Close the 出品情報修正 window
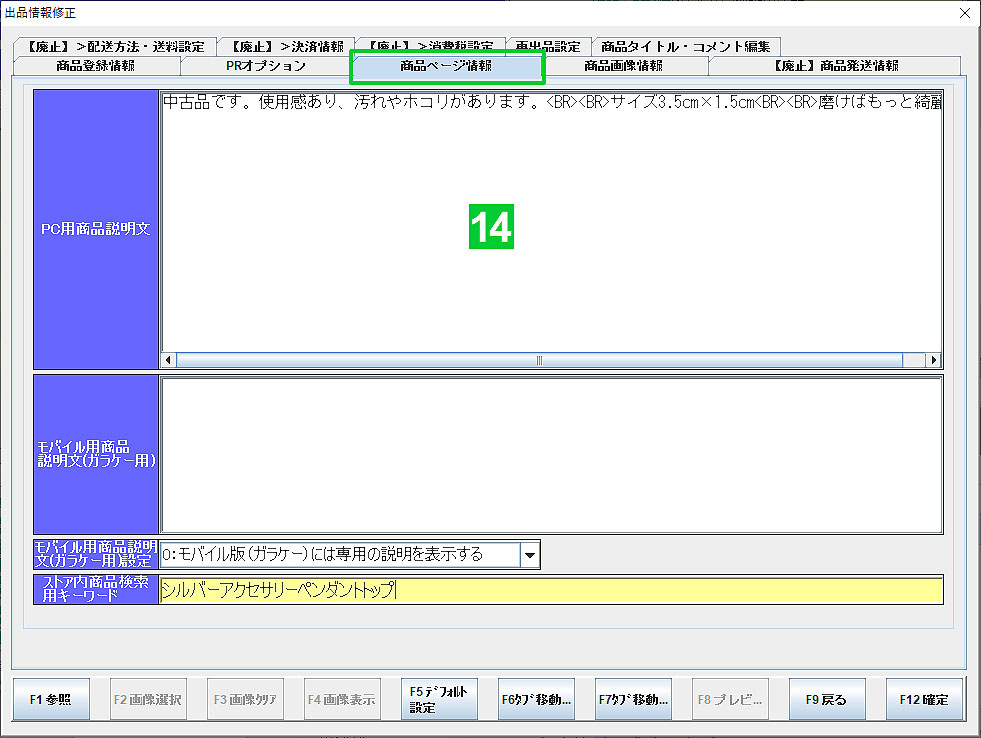981x738 pixels. click(x=964, y=13)
